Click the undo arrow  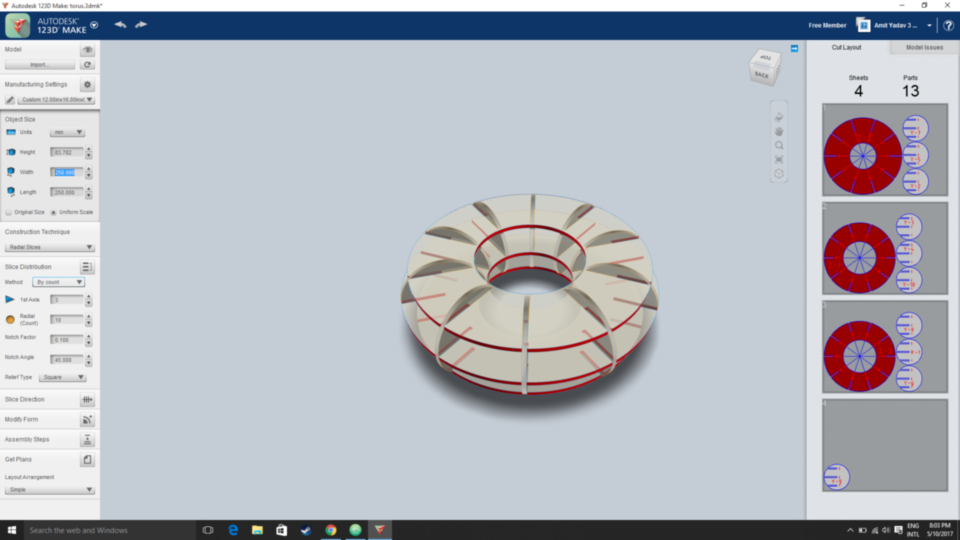coord(120,25)
